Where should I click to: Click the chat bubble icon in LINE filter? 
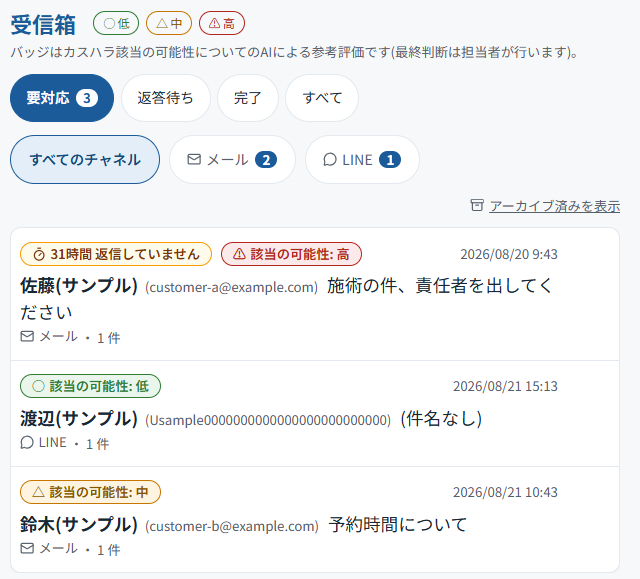pyautogui.click(x=330, y=160)
